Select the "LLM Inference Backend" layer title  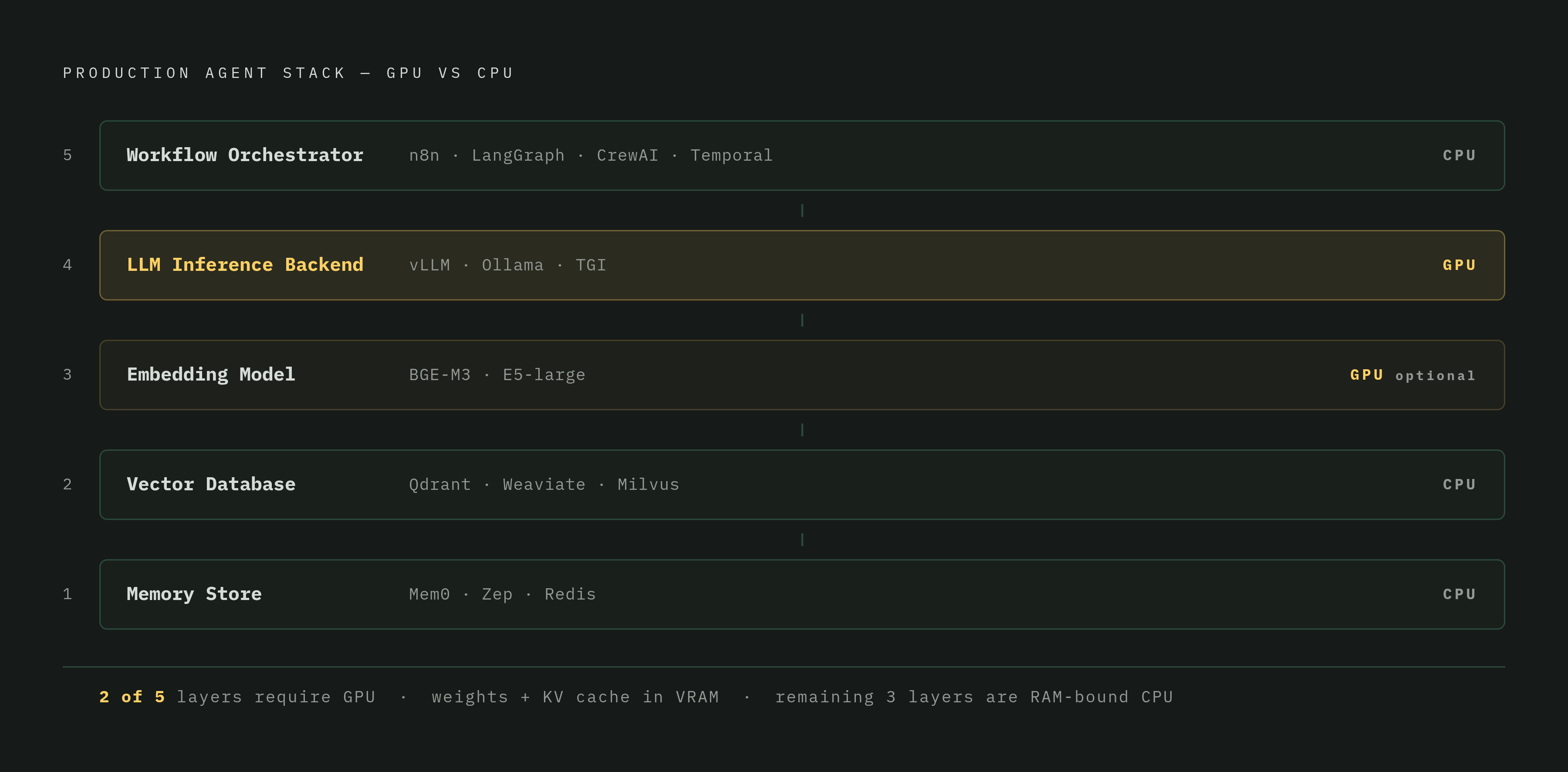pos(245,265)
